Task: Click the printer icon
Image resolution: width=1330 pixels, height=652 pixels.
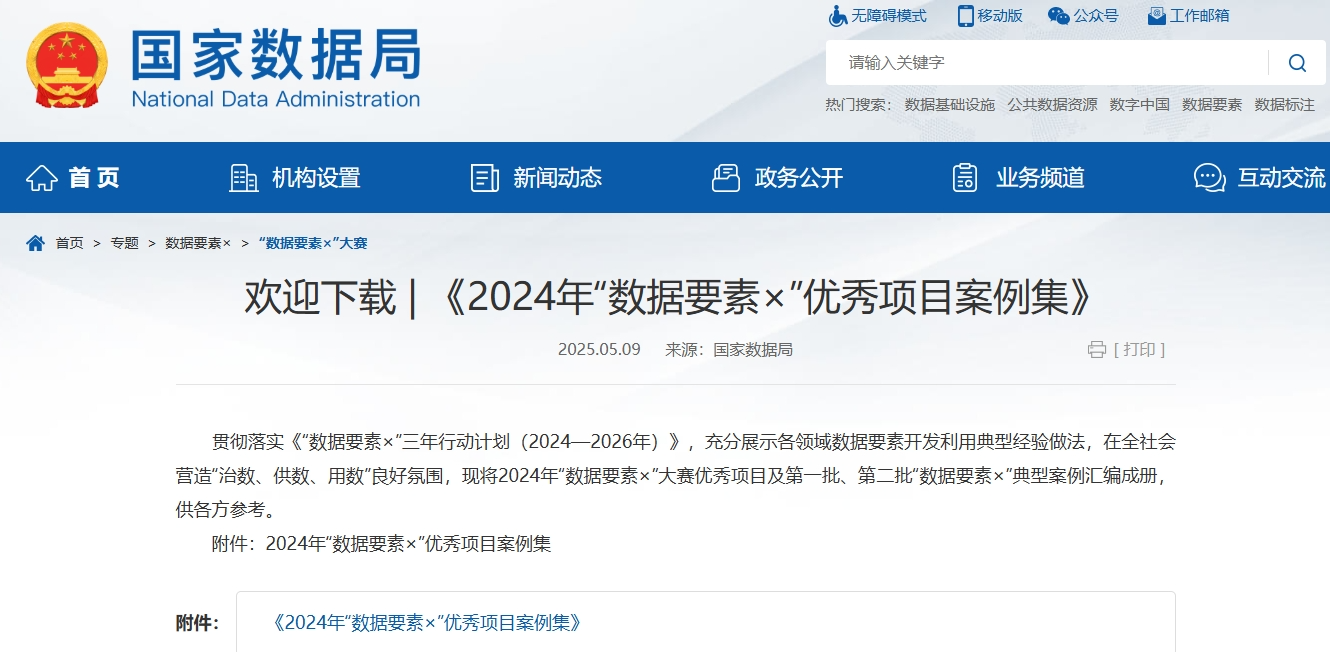Action: 1097,350
